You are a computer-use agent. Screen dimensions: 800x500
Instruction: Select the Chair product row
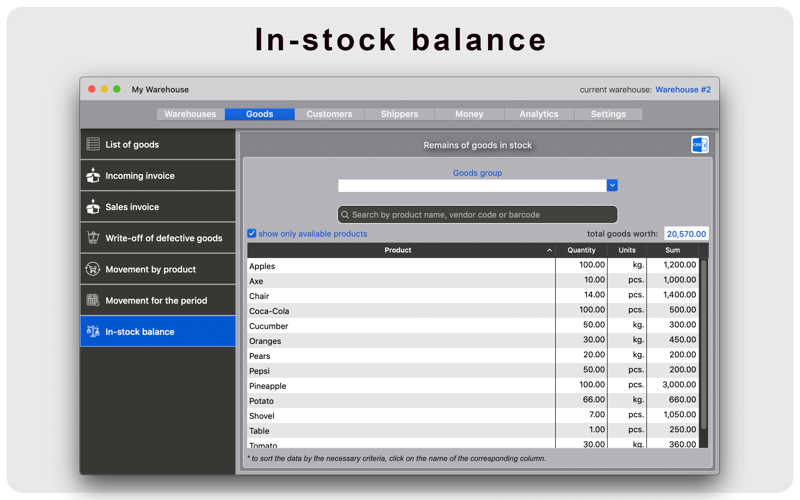pyautogui.click(x=473, y=295)
